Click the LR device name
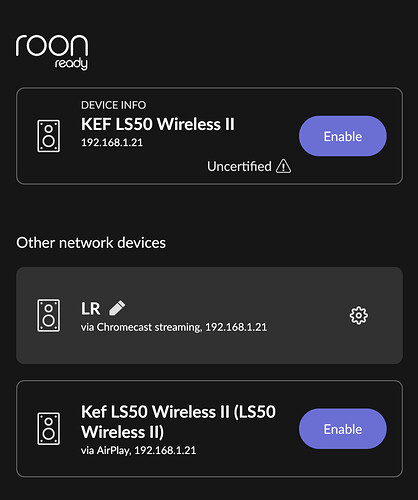Image resolution: width=418 pixels, height=500 pixels. coord(90,308)
